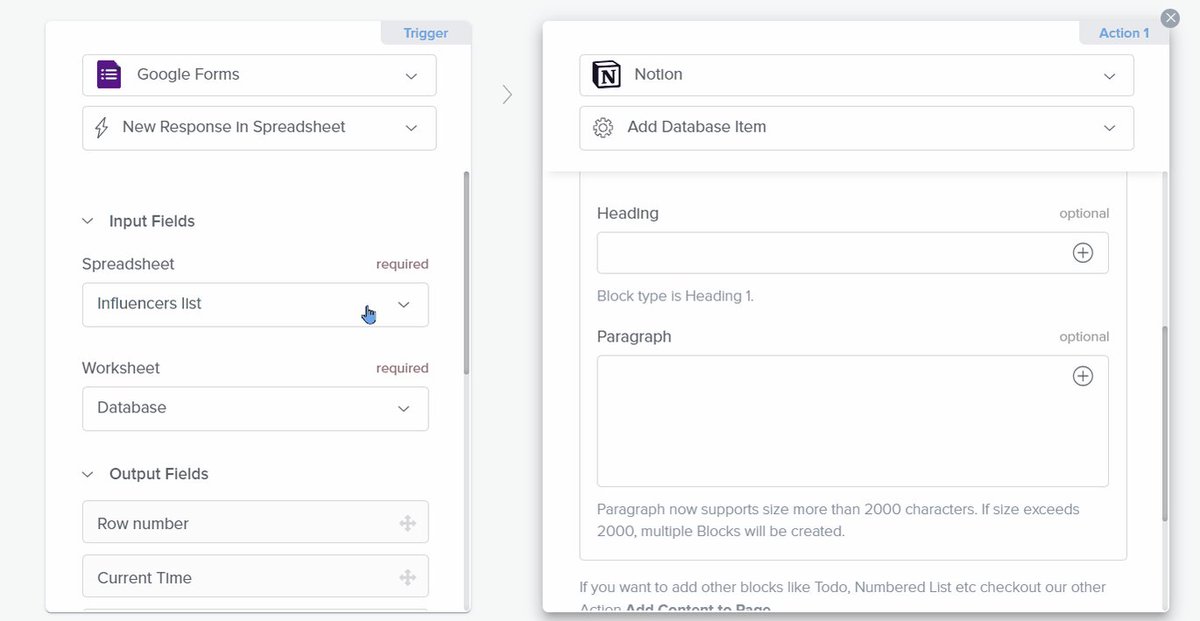Click the Worksheet field label
Image resolution: width=1200 pixels, height=621 pixels.
click(121, 368)
